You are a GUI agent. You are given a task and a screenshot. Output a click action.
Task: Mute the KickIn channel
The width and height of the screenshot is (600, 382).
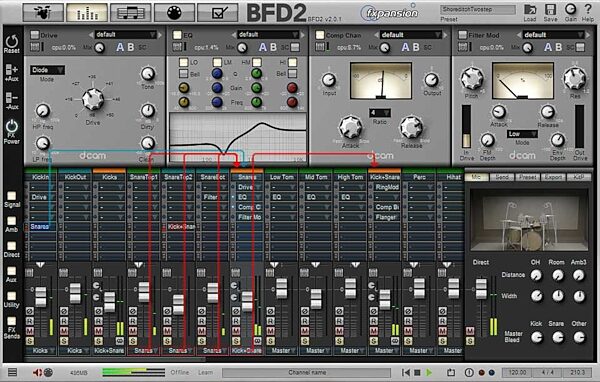click(x=30, y=331)
